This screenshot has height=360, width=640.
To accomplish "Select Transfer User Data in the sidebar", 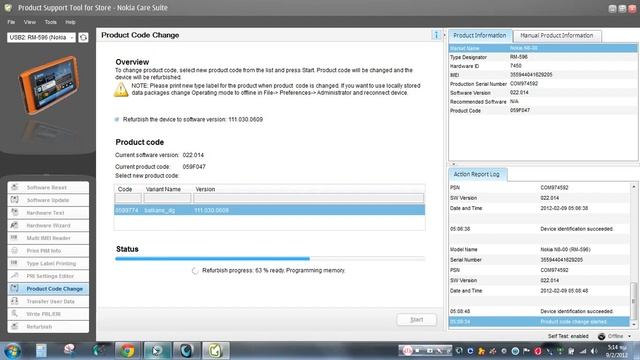I will point(48,301).
